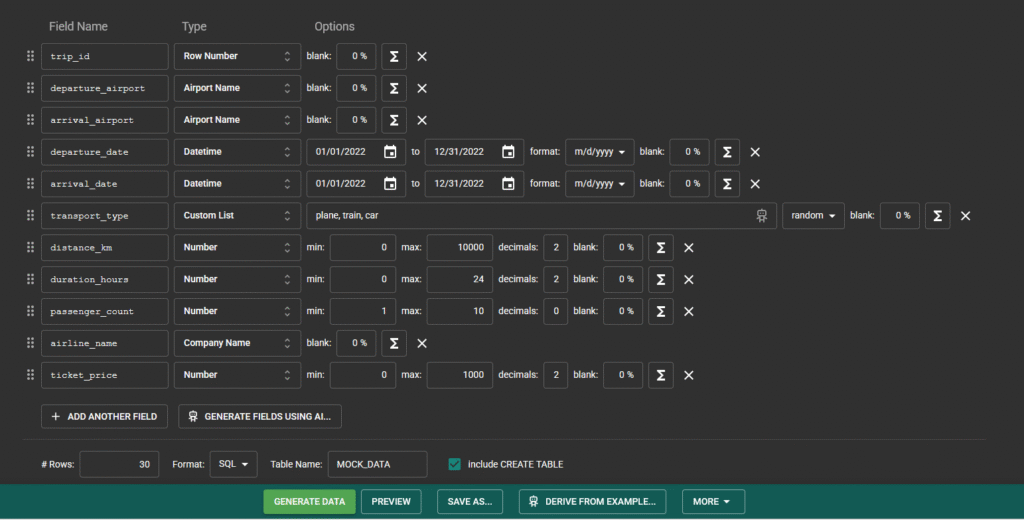Grab the drag handle for distance_km row
Screen dimensions: 1024x520
(x=30, y=247)
